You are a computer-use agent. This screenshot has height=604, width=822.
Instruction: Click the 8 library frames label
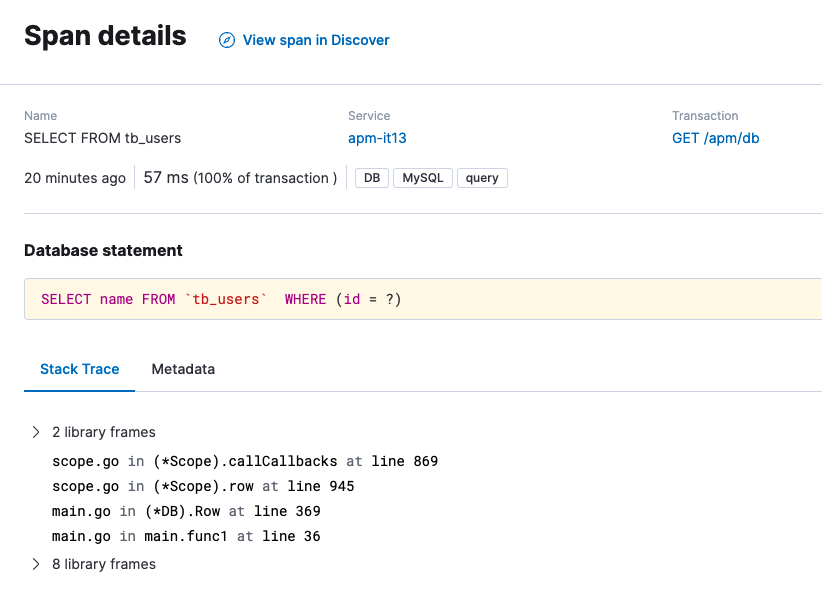[104, 564]
